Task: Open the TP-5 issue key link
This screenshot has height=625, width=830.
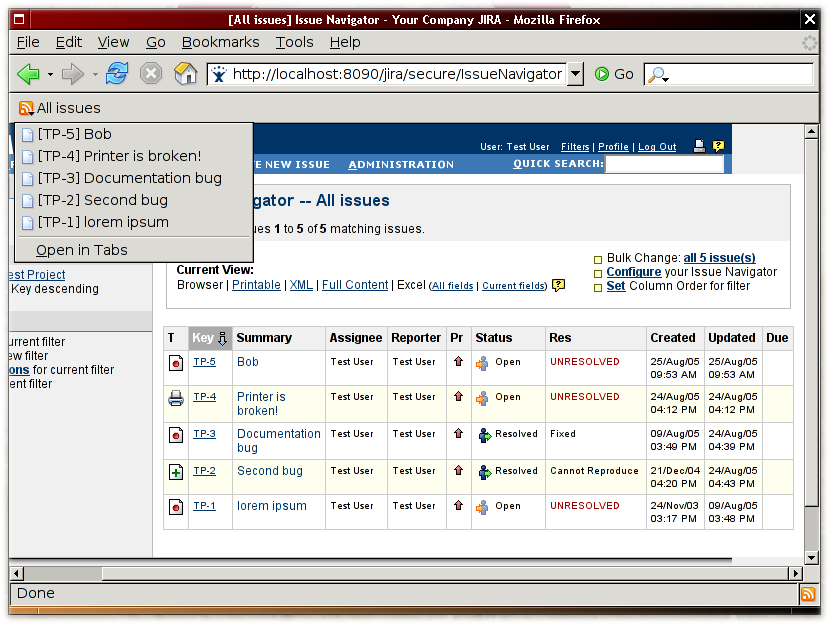Action: 204,361
